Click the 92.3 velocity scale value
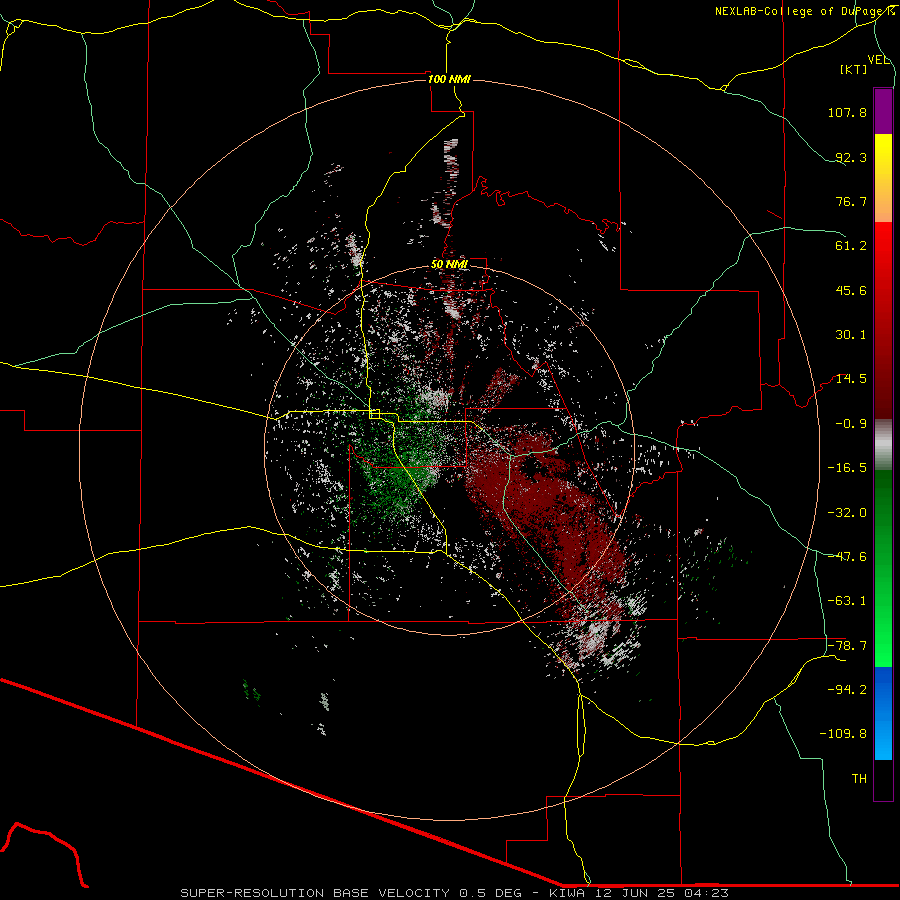 (851, 157)
